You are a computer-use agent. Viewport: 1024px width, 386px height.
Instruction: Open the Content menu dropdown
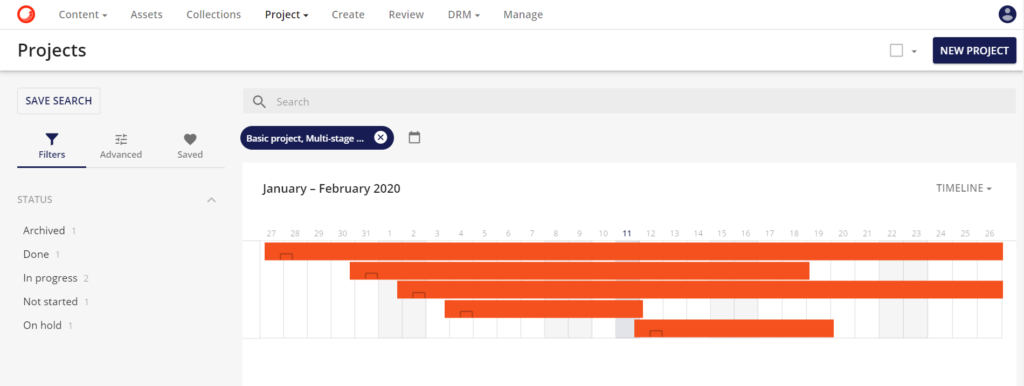point(83,14)
